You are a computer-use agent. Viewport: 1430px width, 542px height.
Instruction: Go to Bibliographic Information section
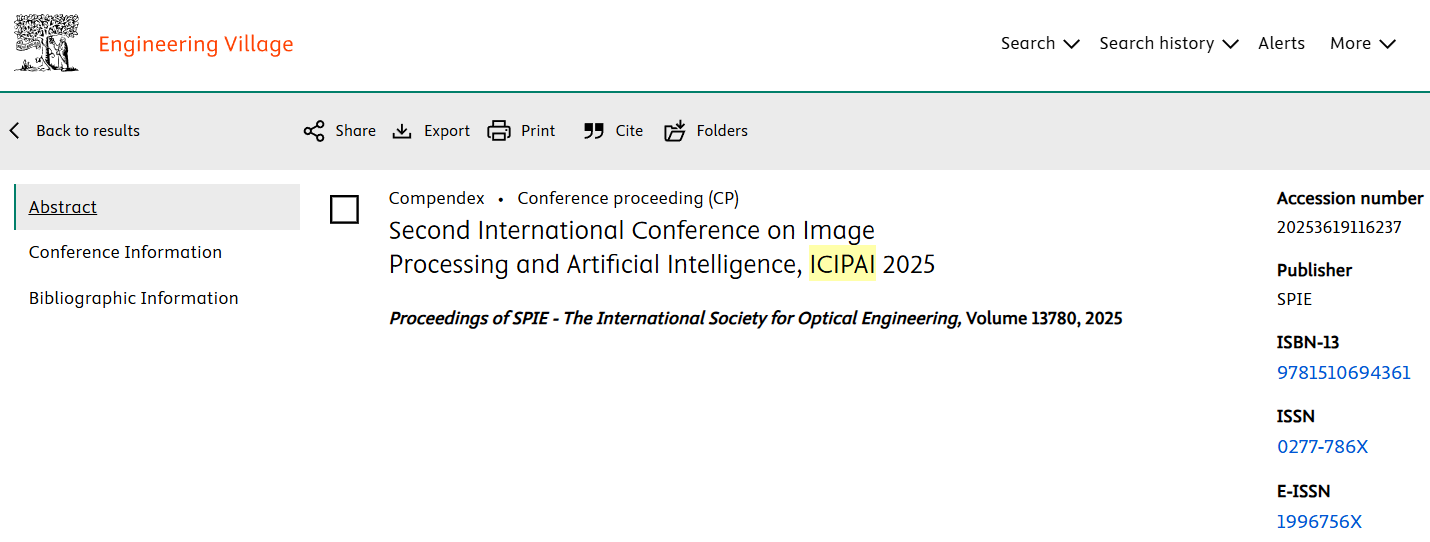133,298
